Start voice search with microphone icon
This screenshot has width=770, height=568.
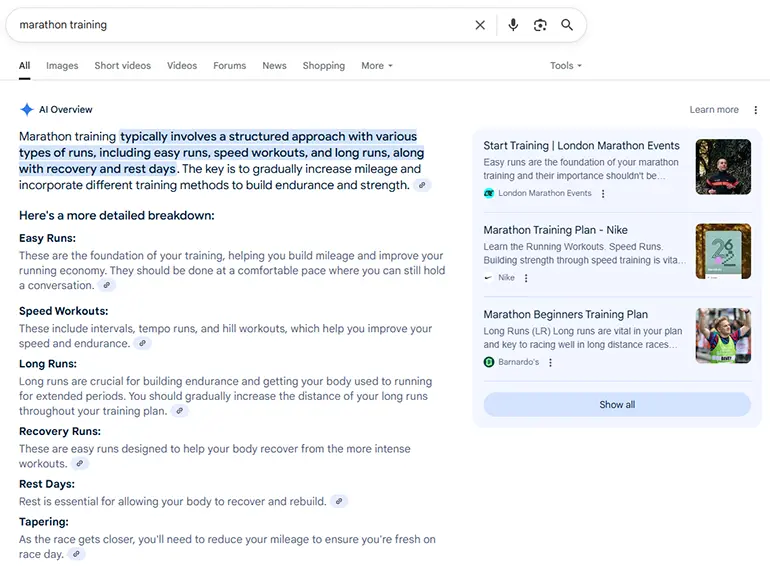point(513,25)
